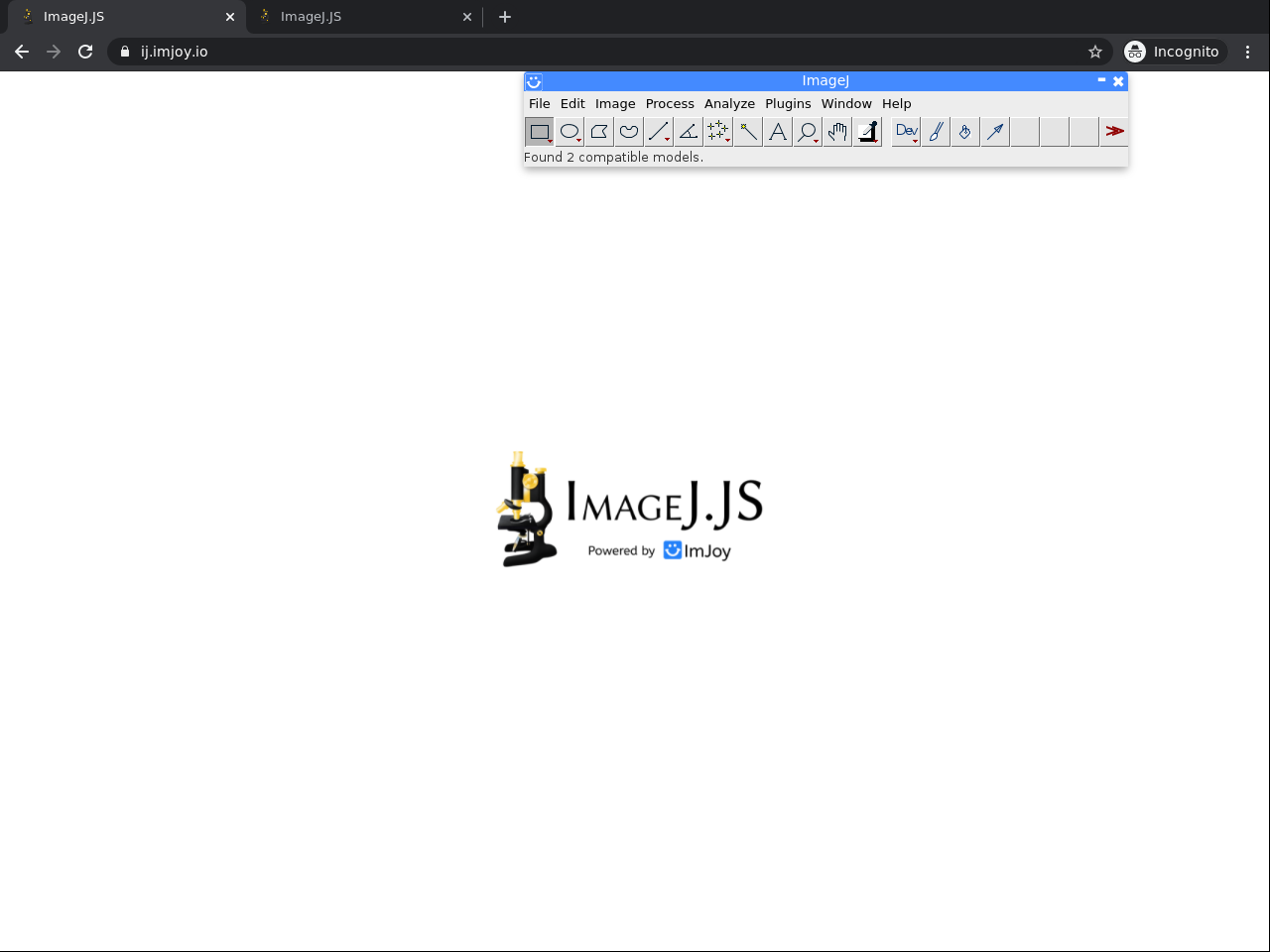Viewport: 1270px width, 952px height.
Task: Open the More Tools red arrow menu
Action: pos(1114,131)
